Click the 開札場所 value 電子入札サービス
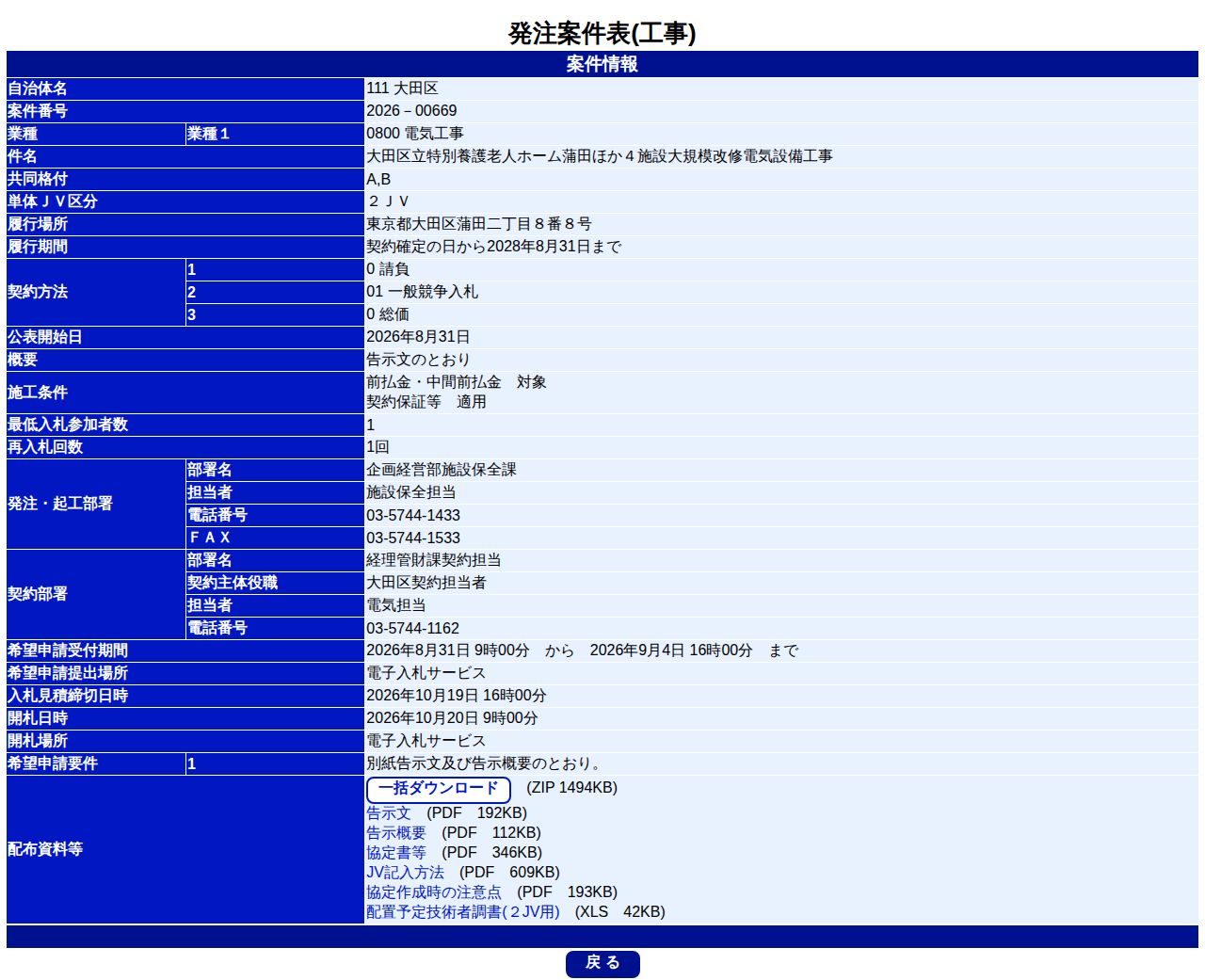Screen dimensions: 1205x980 [426, 741]
